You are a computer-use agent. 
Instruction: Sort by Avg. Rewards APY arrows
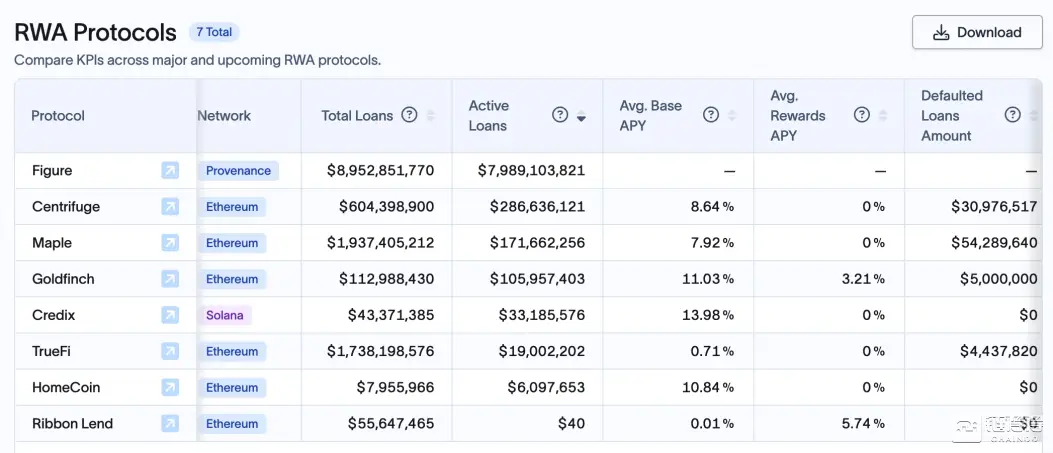pos(883,116)
